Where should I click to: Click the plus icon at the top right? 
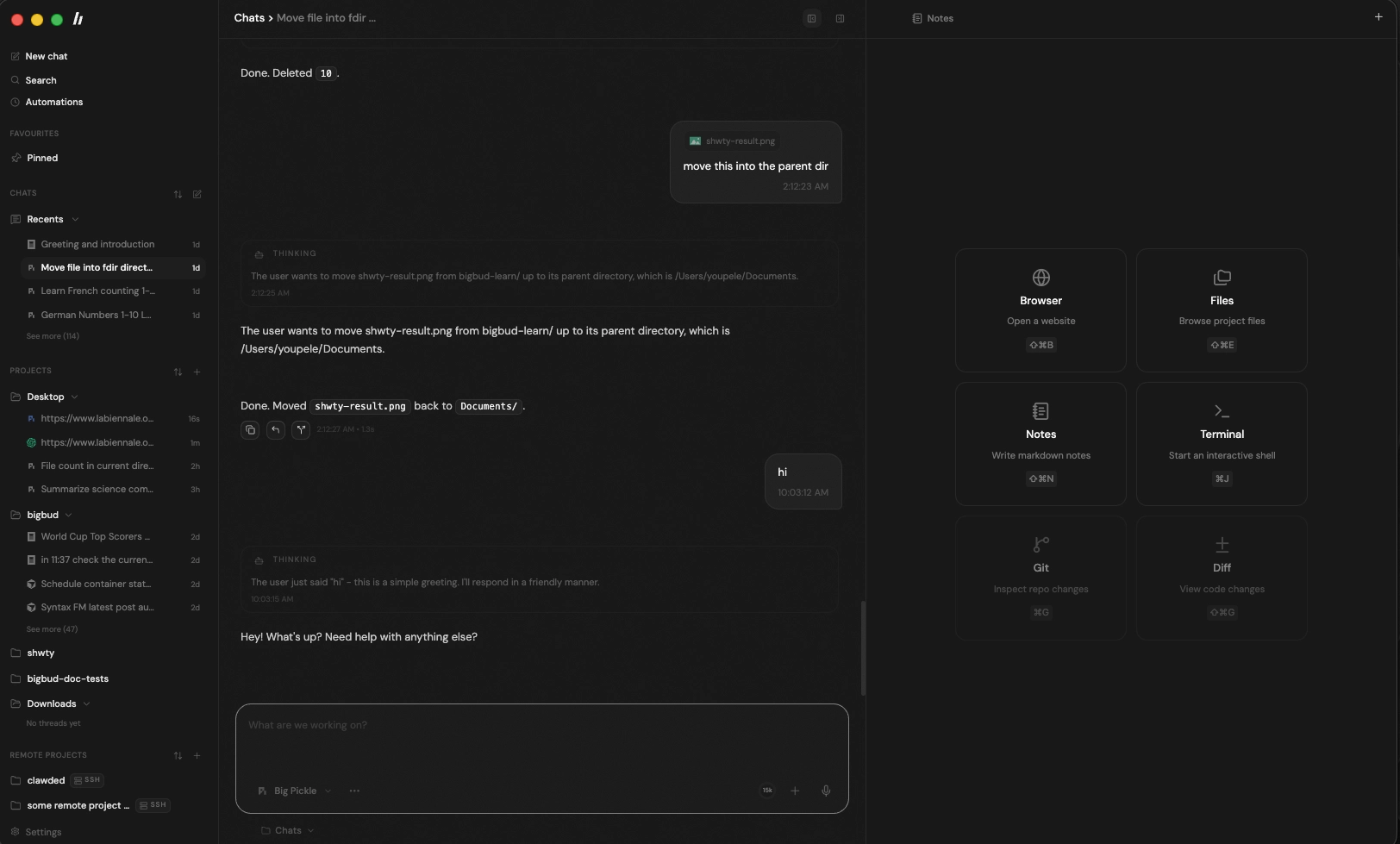coord(1378,17)
